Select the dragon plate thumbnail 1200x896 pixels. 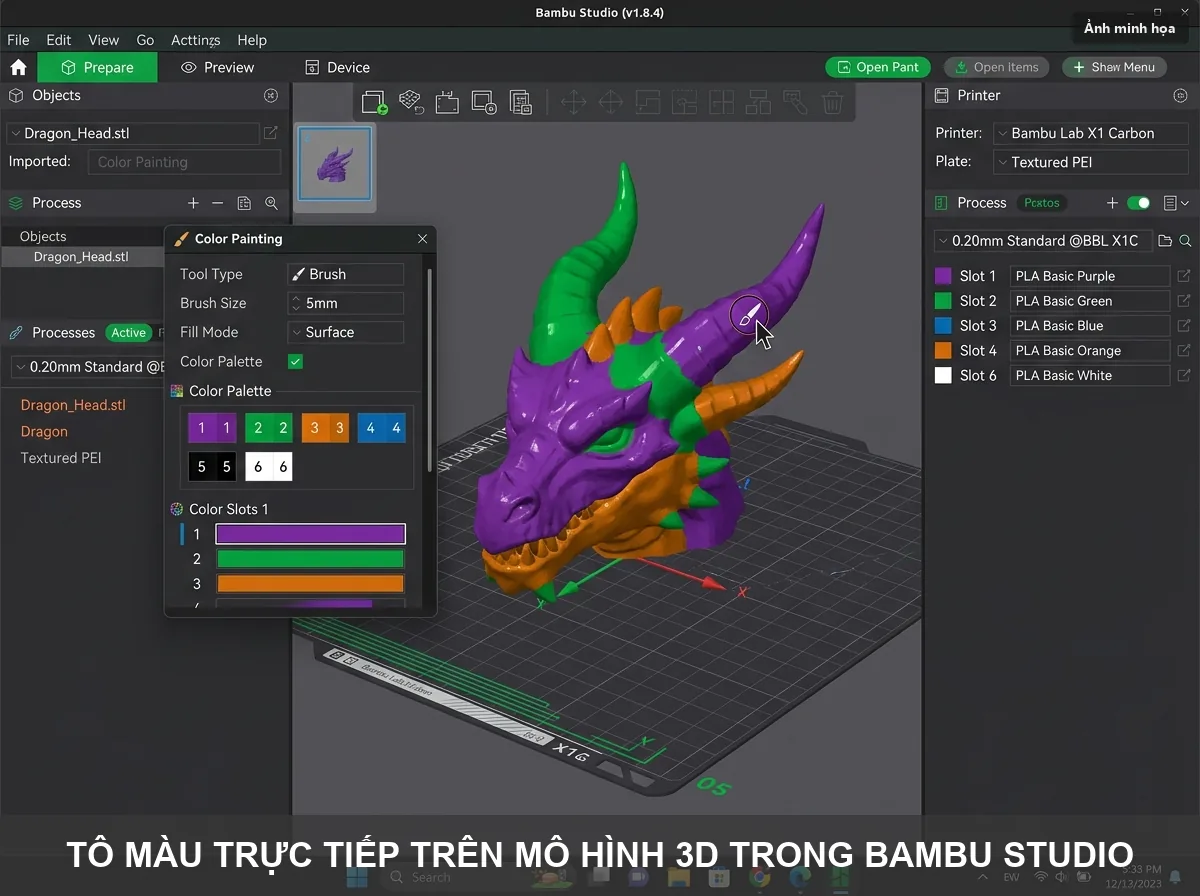(335, 163)
